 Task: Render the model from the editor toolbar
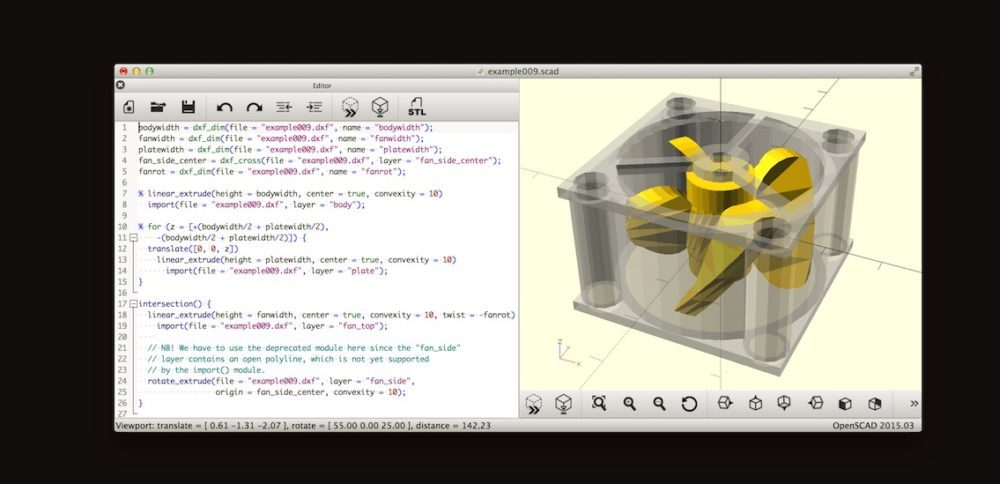(380, 106)
